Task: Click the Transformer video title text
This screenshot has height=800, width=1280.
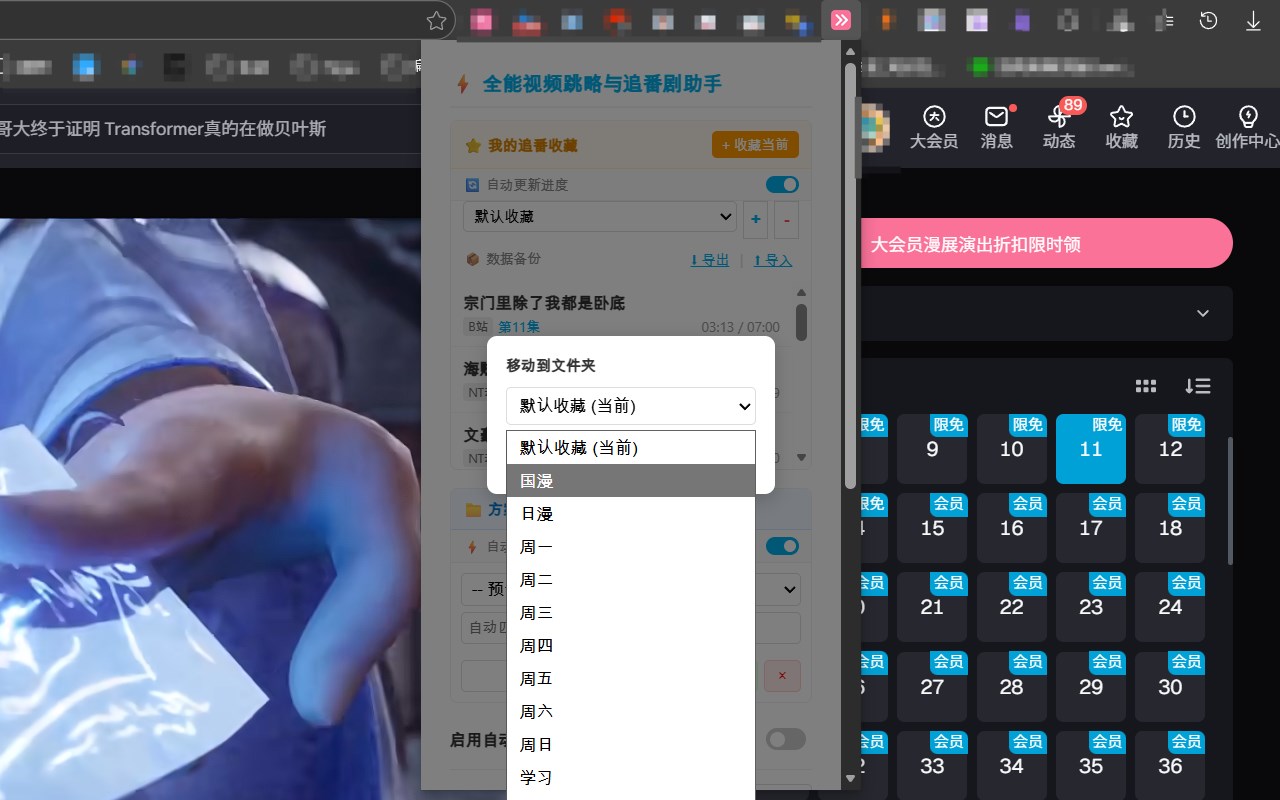Action: [163, 128]
